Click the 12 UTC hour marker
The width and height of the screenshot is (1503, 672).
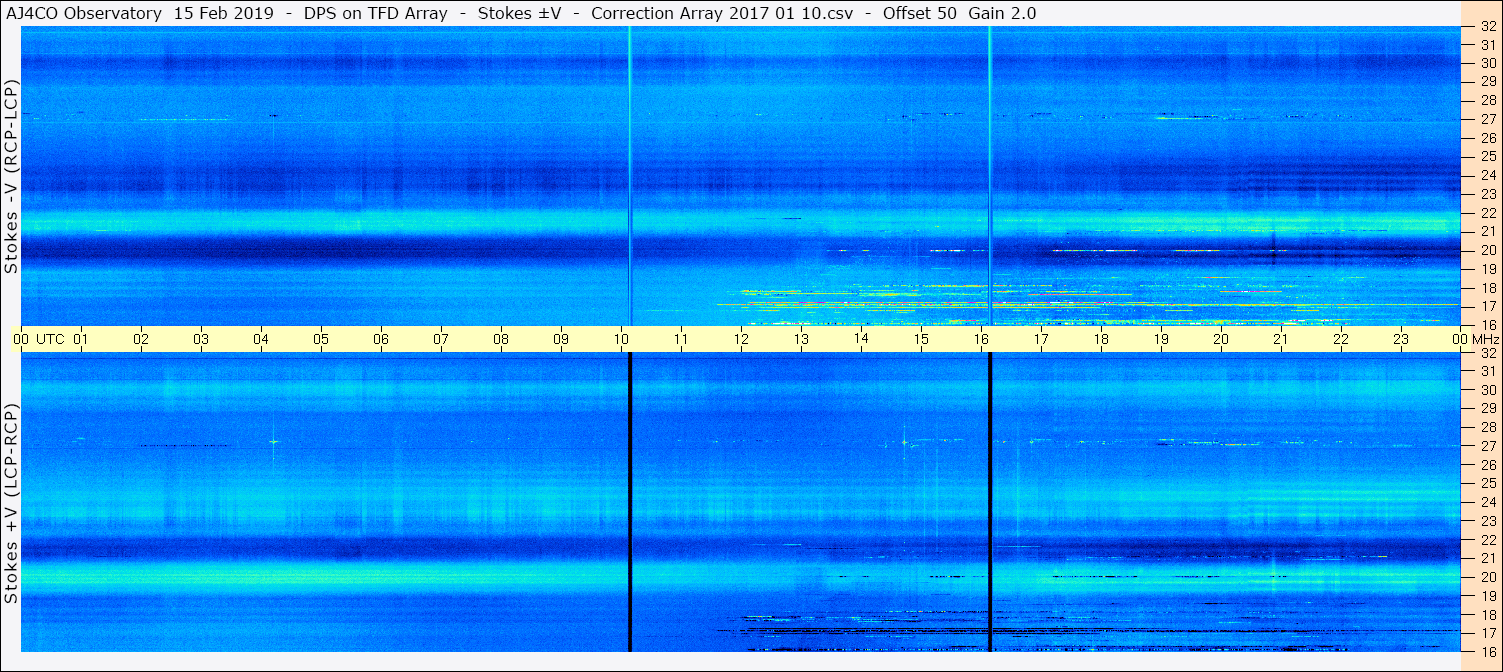click(x=741, y=339)
